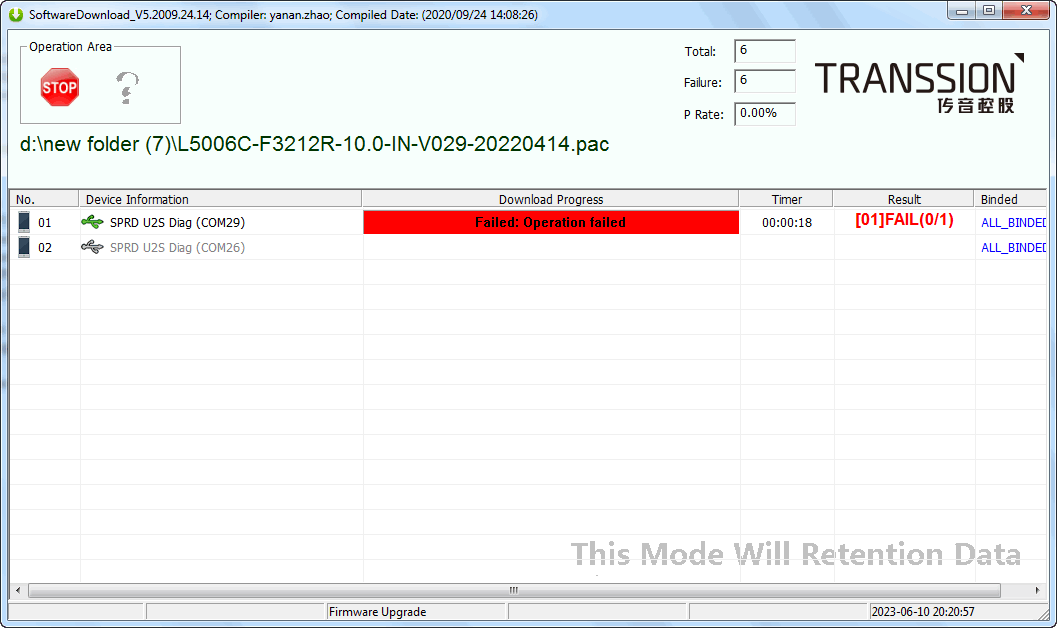Select SPRD U2S Diag (COM29) device text
This screenshot has height=628, width=1057.
[x=177, y=222]
